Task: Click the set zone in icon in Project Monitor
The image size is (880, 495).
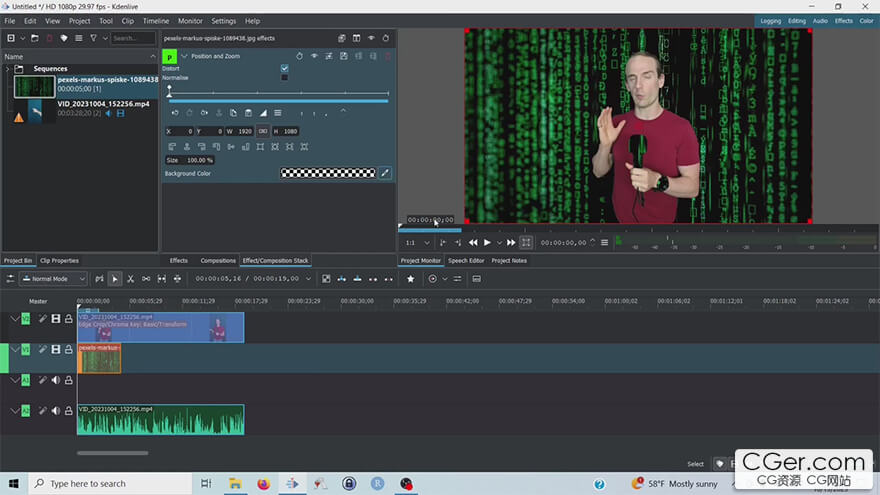Action: coord(443,242)
